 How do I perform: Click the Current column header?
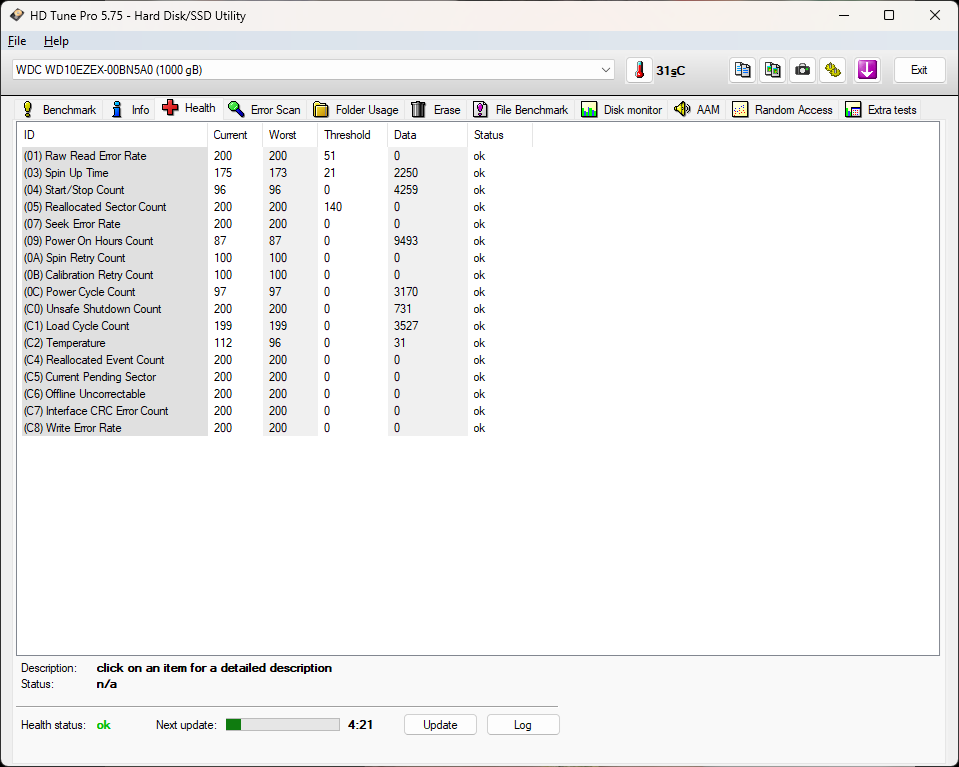[235, 135]
